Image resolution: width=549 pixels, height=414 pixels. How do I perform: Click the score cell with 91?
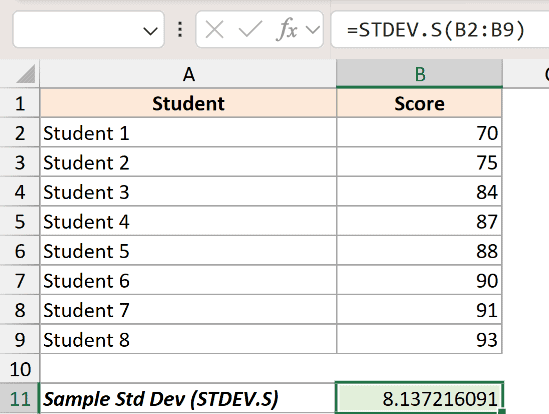pyautogui.click(x=419, y=310)
